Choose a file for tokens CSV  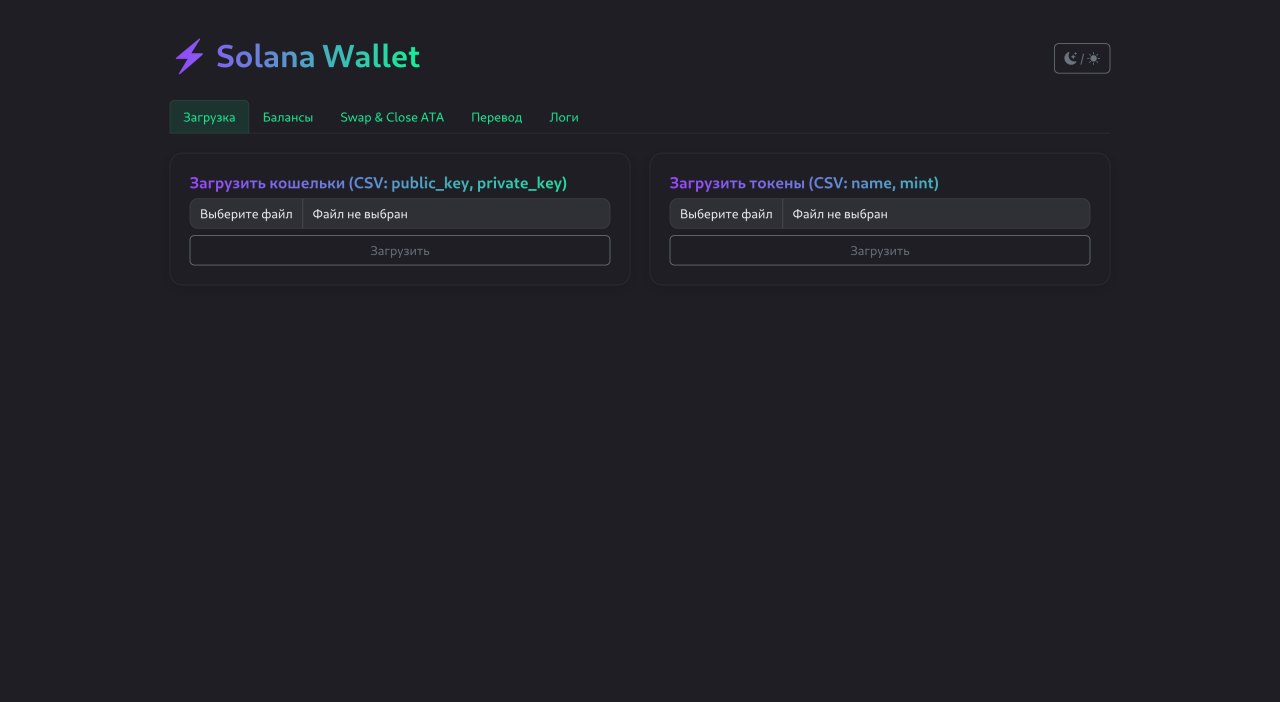pyautogui.click(x=726, y=214)
